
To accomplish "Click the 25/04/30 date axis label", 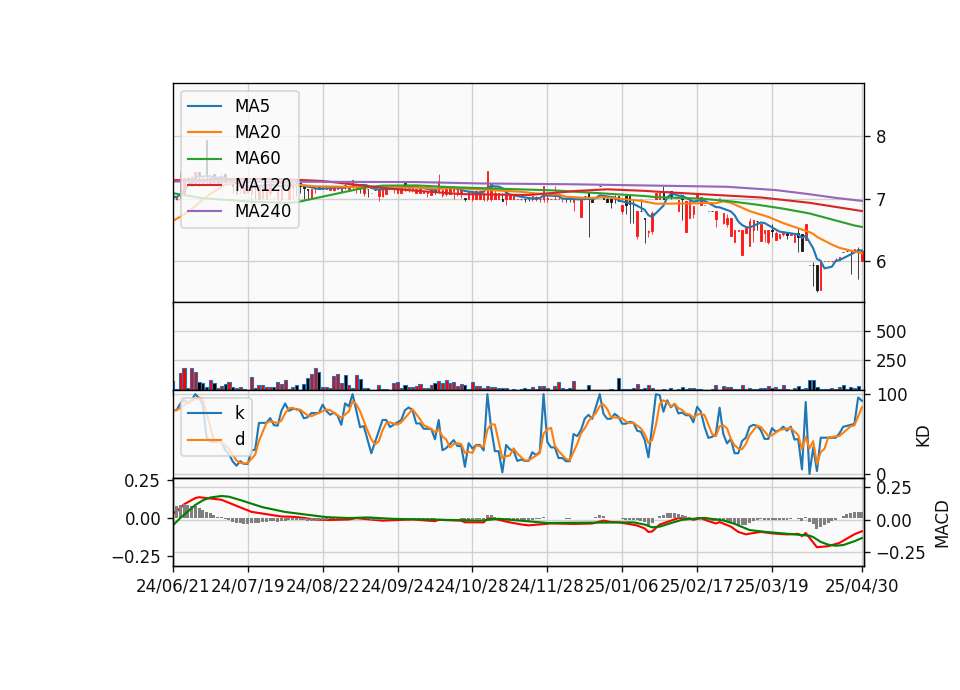I will (x=861, y=586).
